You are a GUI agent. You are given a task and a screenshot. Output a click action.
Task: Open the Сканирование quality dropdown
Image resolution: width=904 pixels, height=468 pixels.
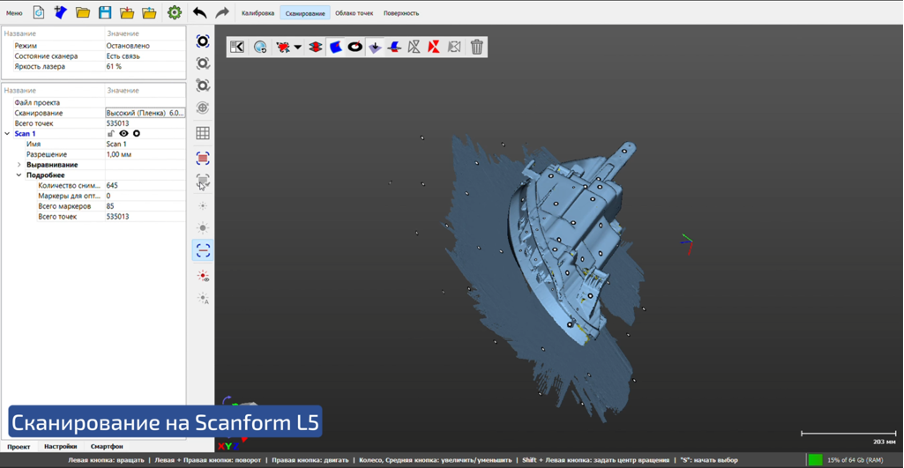[x=145, y=113]
